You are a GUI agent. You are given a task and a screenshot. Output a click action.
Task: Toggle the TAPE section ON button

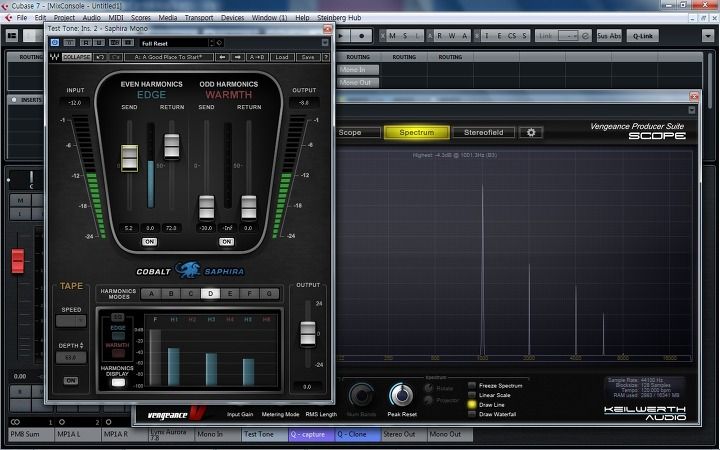coord(71,381)
